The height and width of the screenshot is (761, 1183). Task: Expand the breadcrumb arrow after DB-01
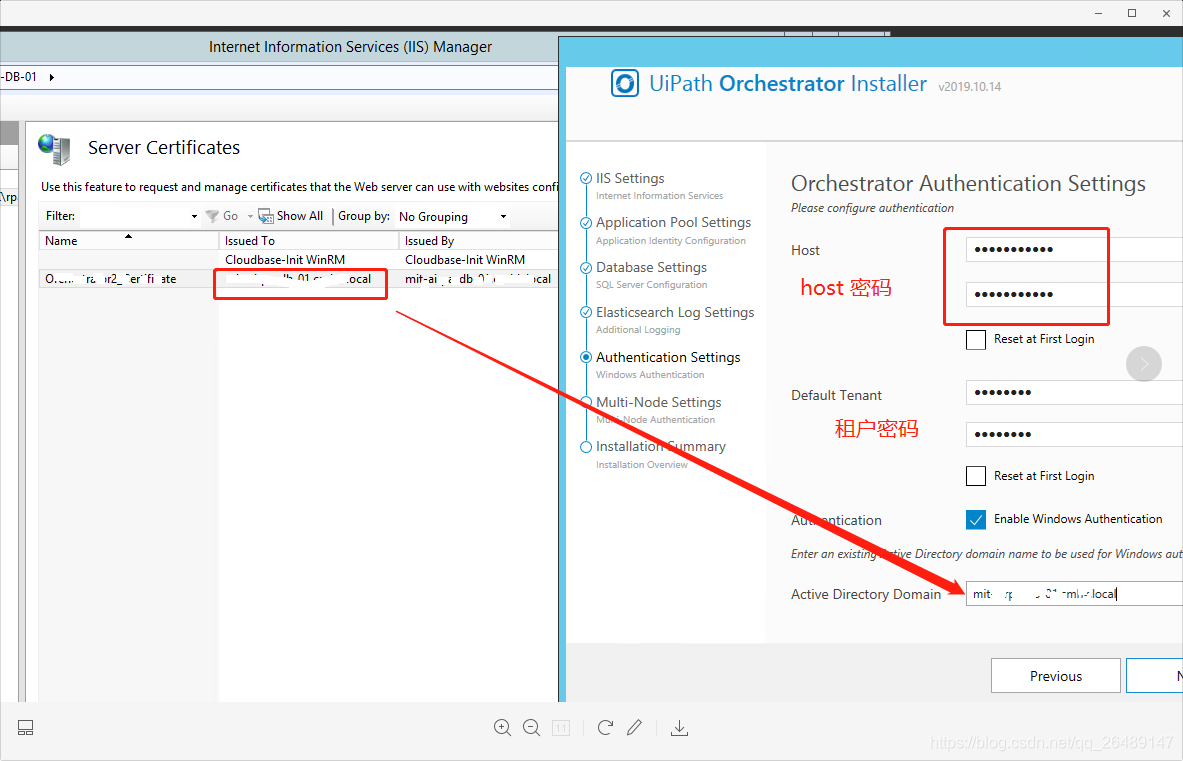point(51,77)
